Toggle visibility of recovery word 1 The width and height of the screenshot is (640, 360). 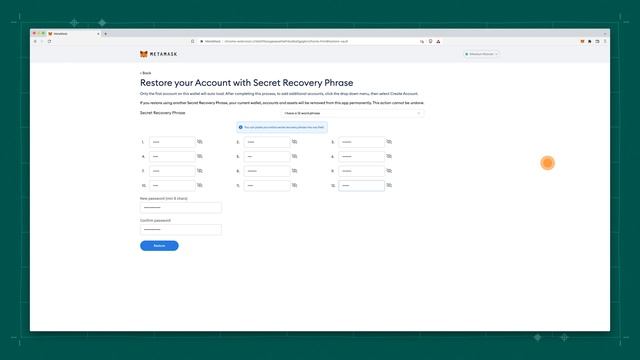(x=200, y=142)
